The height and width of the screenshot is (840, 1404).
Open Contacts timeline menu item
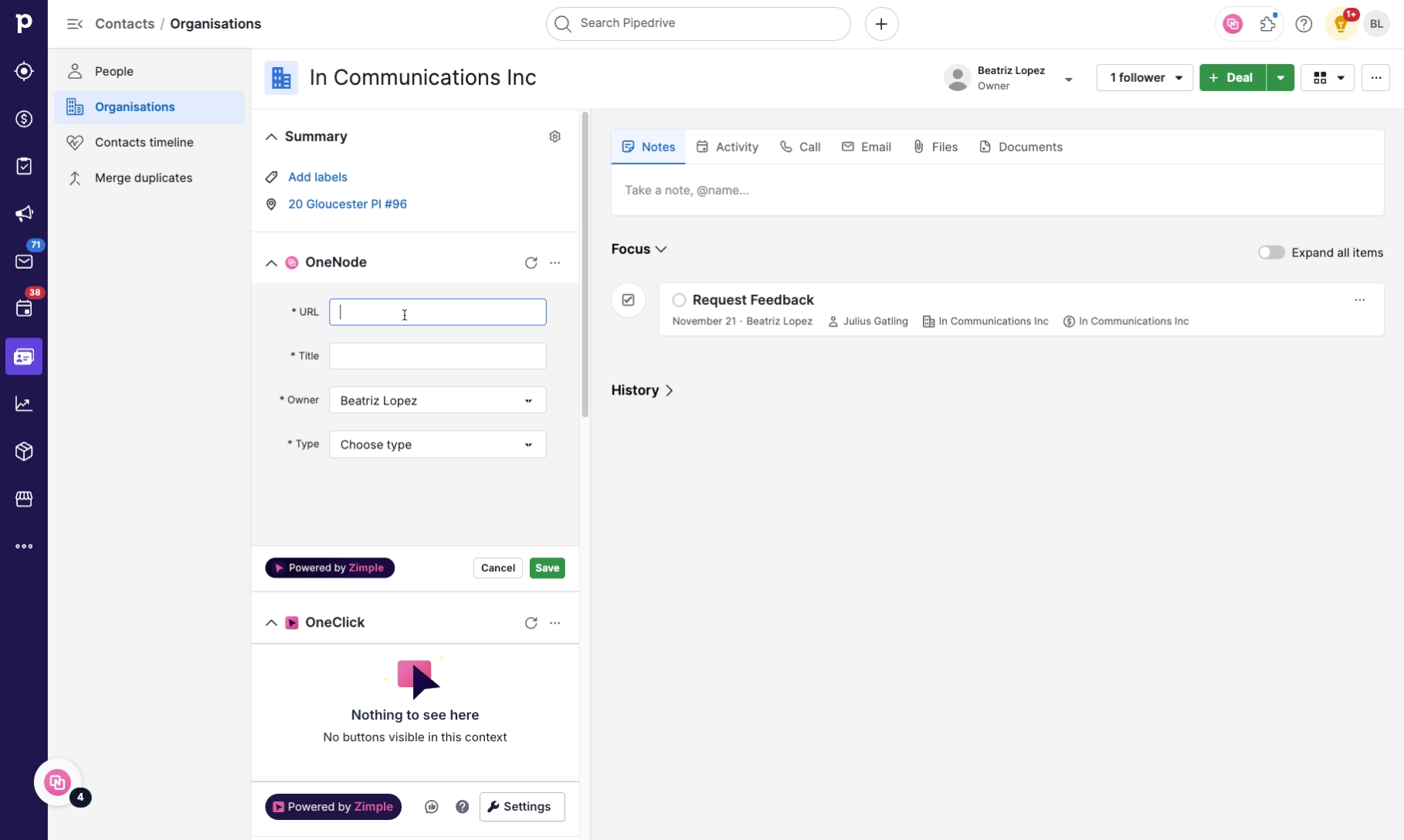149,142
